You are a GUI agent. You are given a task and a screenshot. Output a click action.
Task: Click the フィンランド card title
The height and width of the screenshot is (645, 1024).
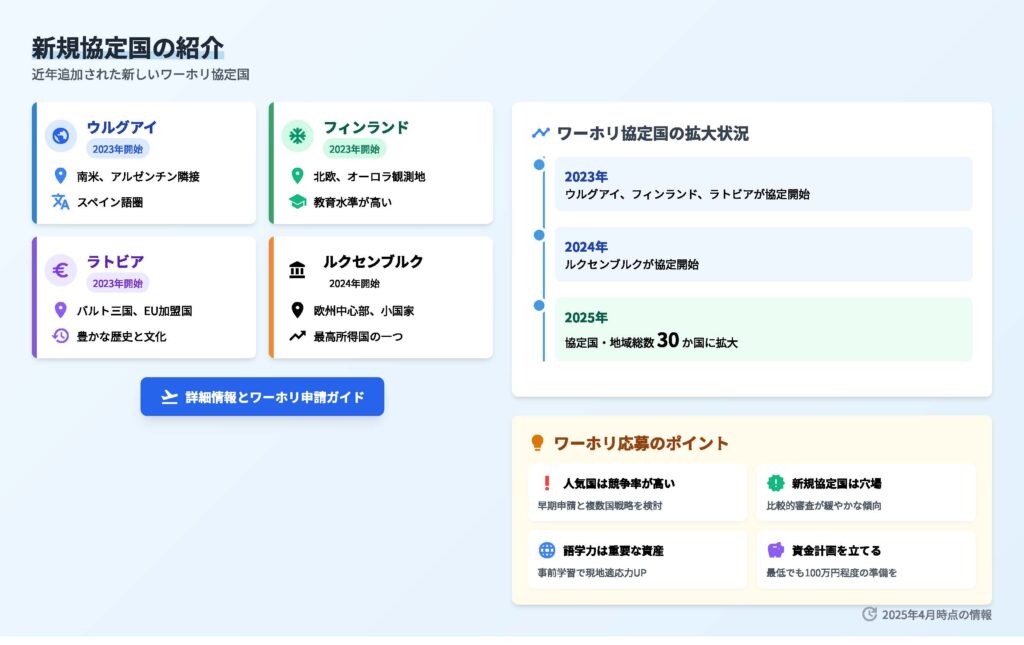[366, 127]
